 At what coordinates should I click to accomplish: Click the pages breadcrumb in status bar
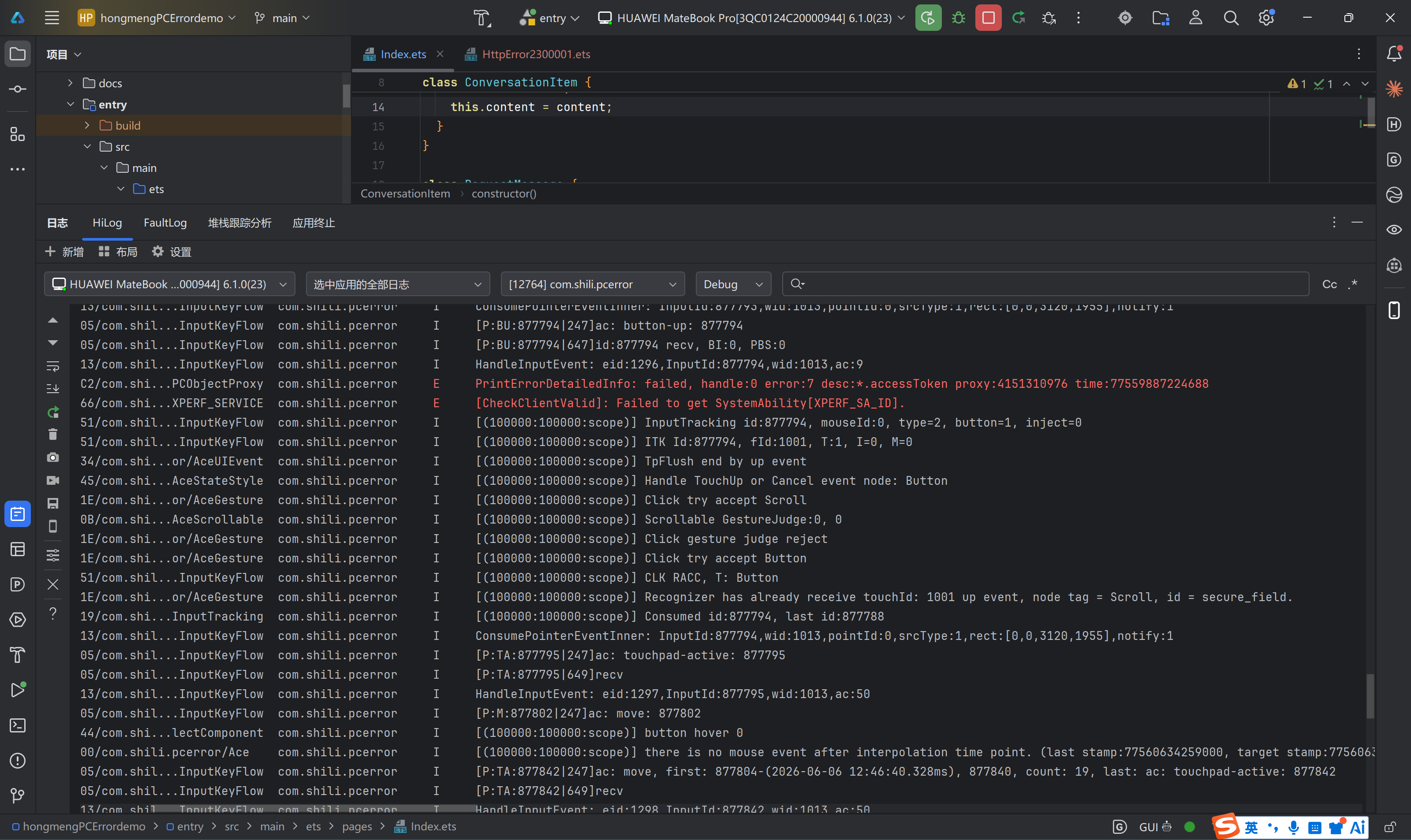[357, 826]
